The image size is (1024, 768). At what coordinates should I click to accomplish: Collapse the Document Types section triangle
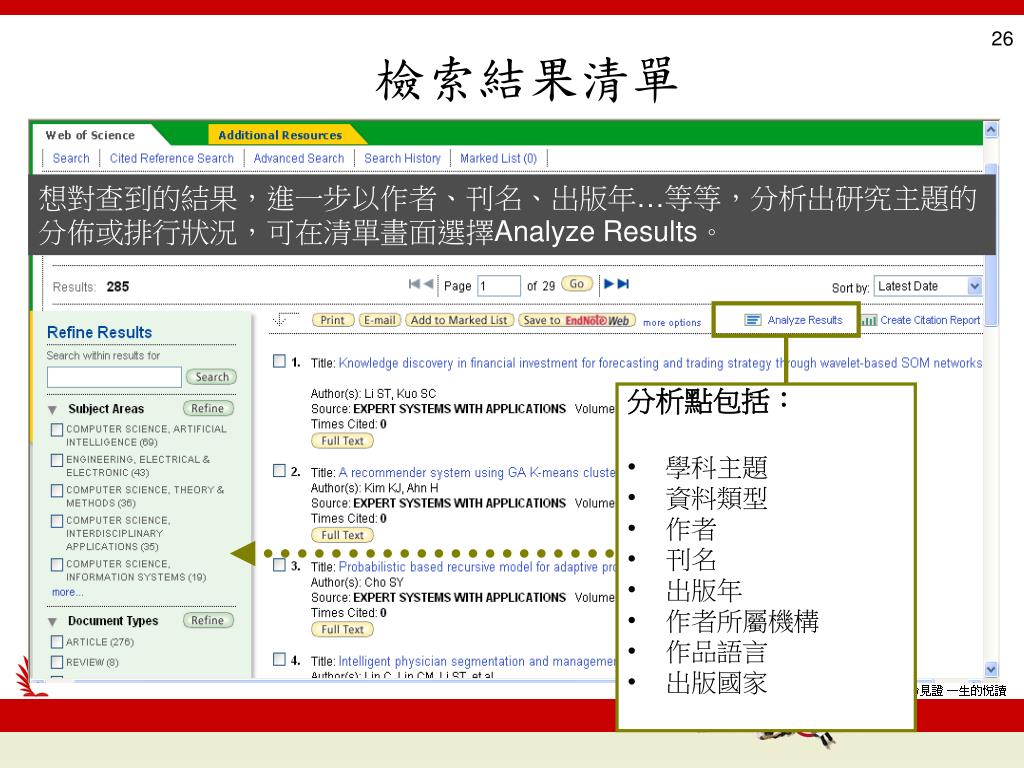(x=52, y=622)
